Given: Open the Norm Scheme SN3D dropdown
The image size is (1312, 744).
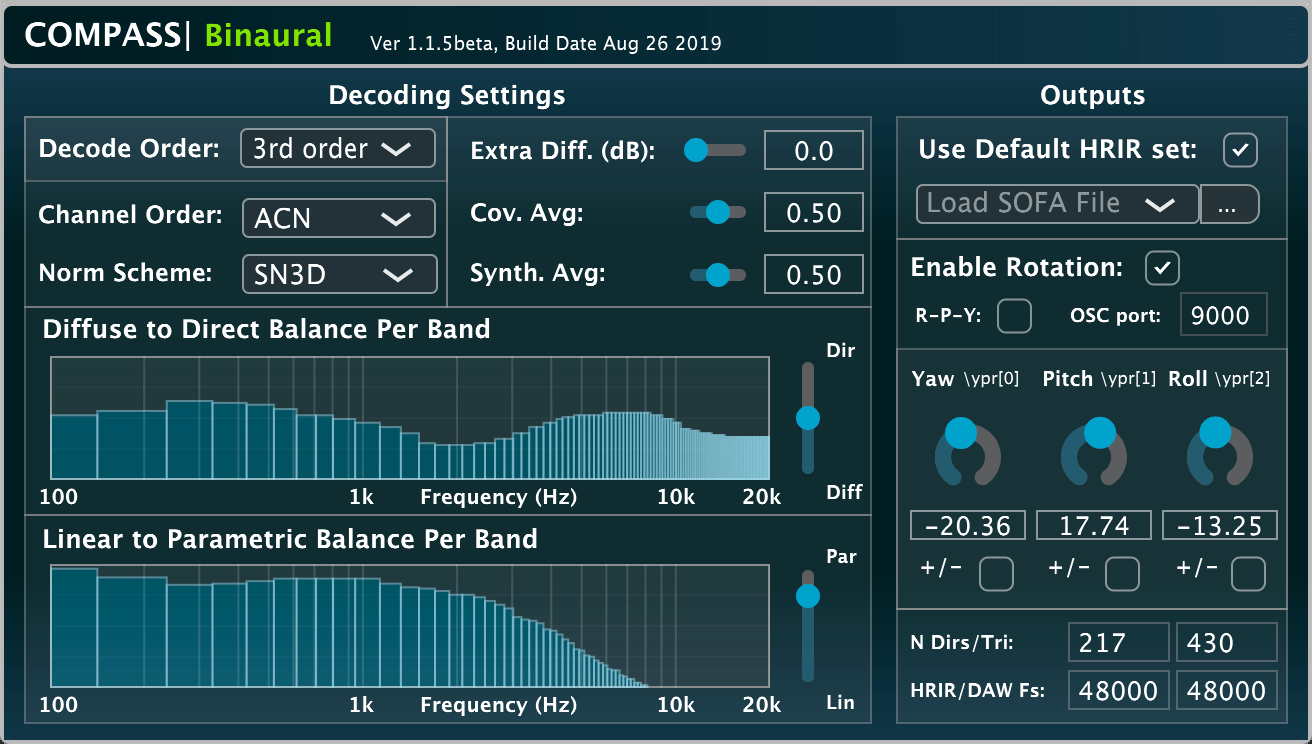Looking at the screenshot, I should click(x=339, y=274).
